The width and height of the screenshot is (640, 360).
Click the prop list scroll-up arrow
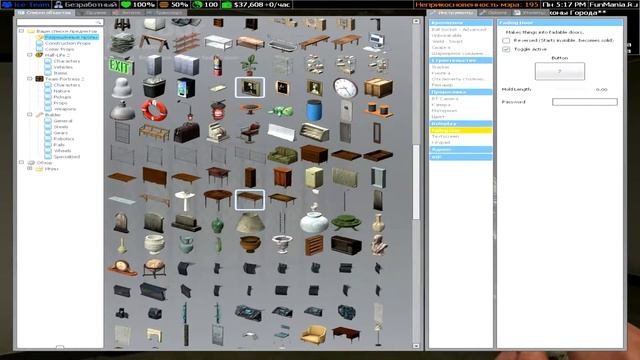pos(416,21)
